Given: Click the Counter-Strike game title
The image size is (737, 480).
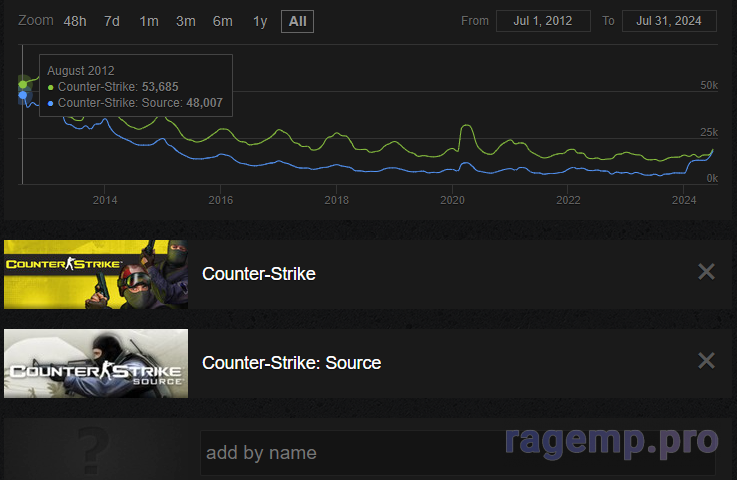Looking at the screenshot, I should 259,274.
